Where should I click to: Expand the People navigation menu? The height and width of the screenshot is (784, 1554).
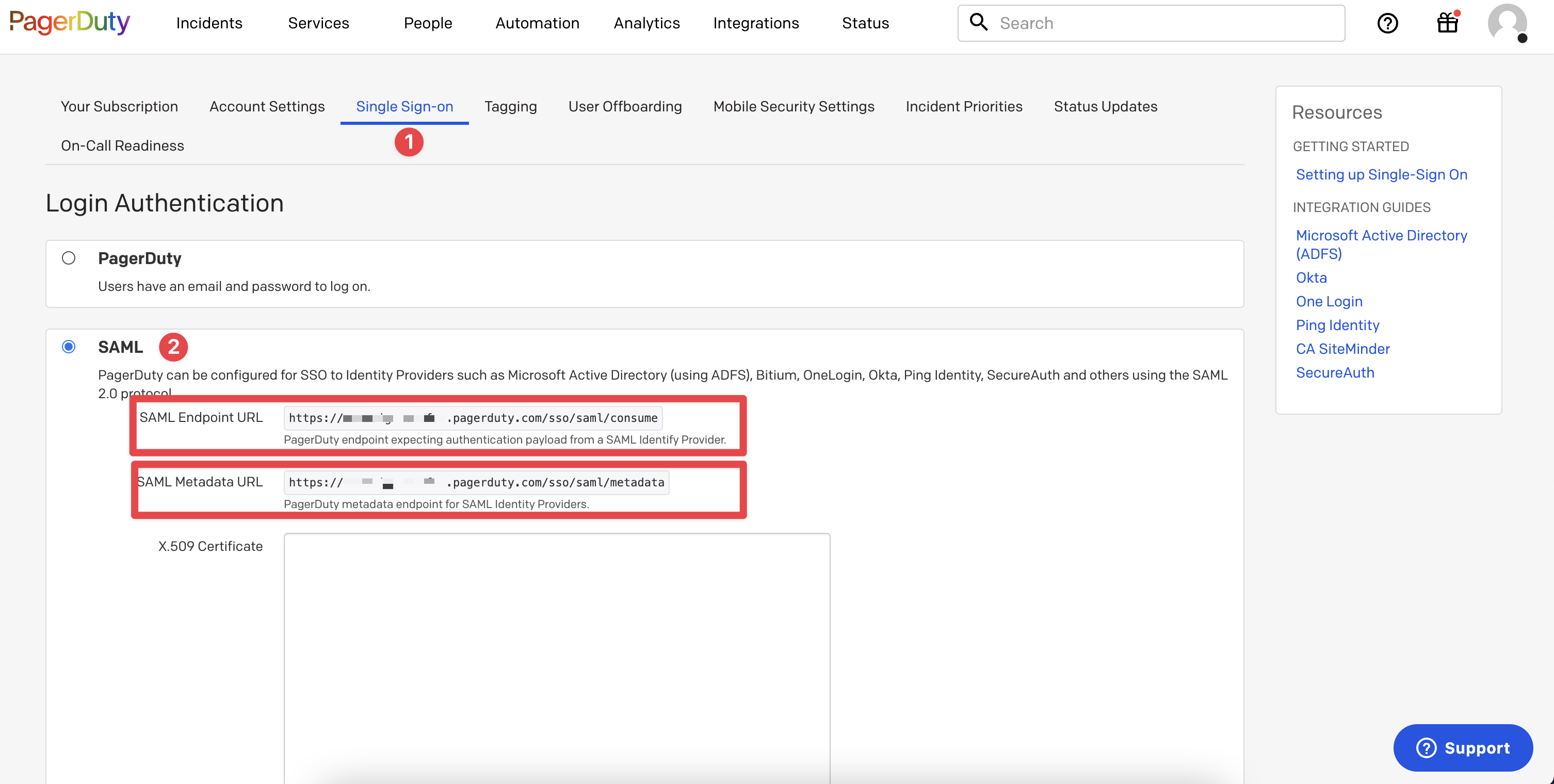pyautogui.click(x=428, y=23)
